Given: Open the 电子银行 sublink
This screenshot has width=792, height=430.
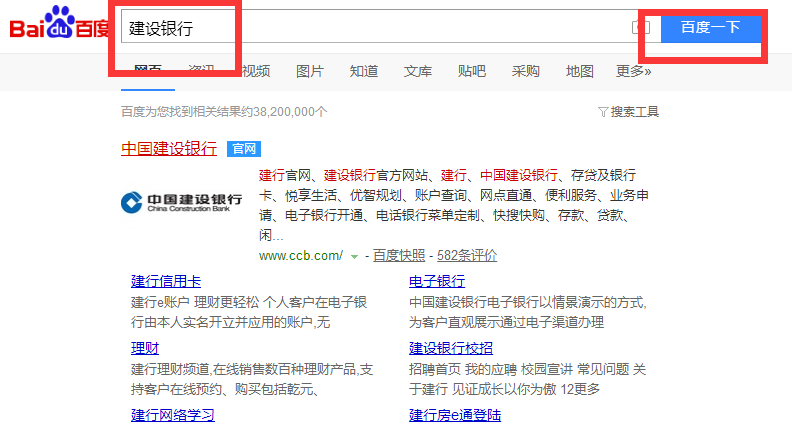Looking at the screenshot, I should click(x=437, y=281).
